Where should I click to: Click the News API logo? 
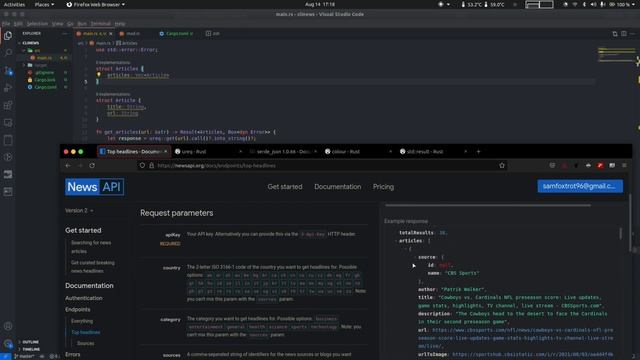pyautogui.click(x=95, y=187)
